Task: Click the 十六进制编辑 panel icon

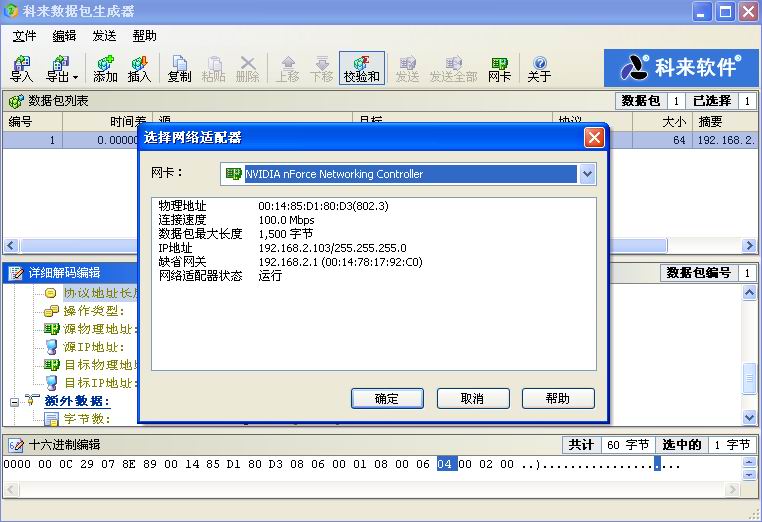Action: 16,445
